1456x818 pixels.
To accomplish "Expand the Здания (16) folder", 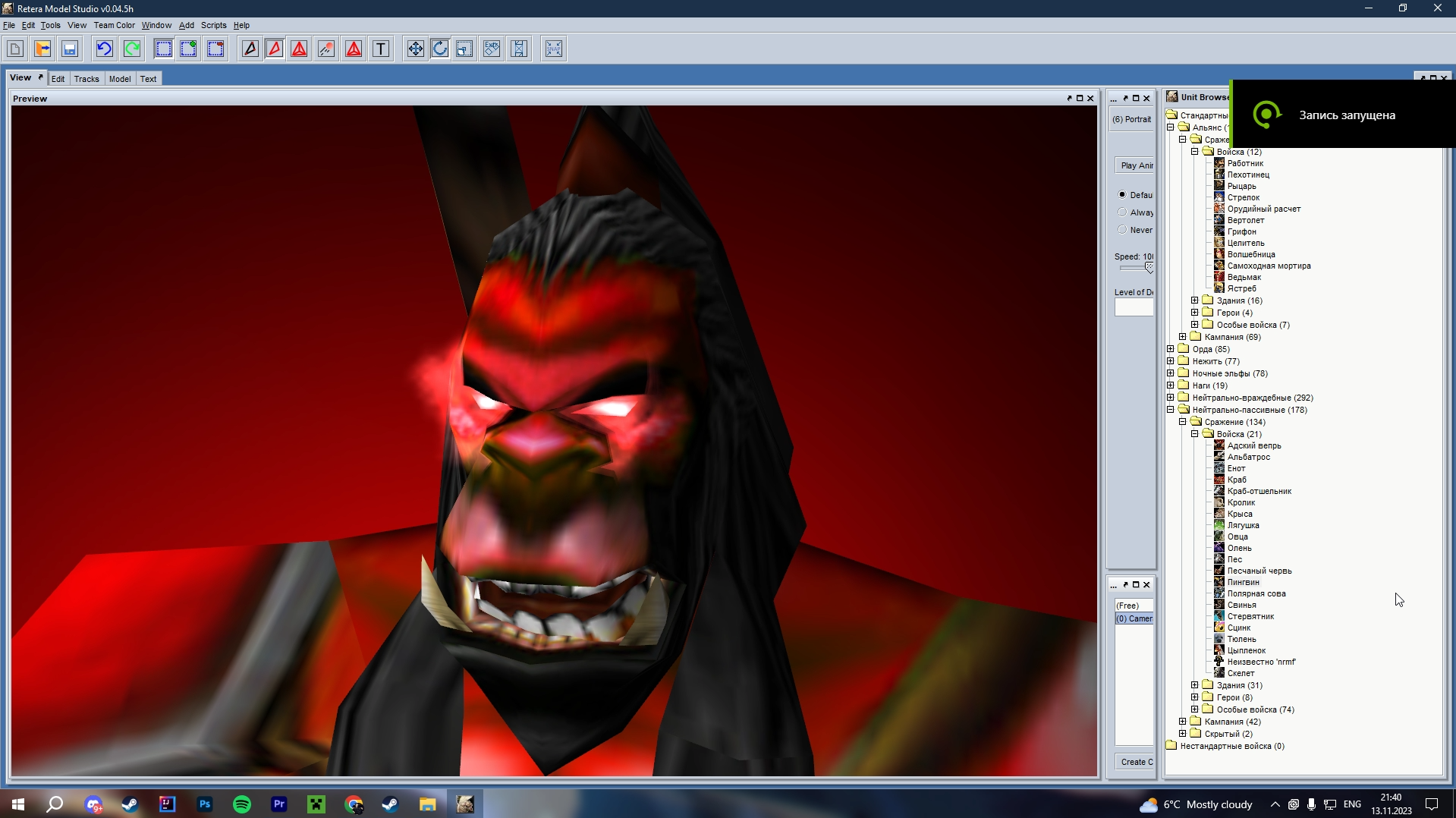I will [x=1195, y=300].
